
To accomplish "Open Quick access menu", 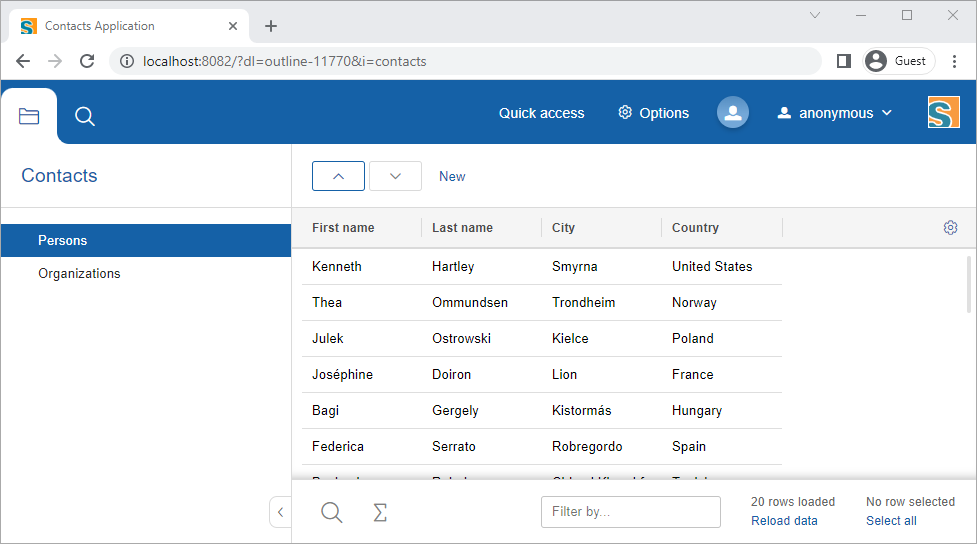I will click(x=541, y=113).
